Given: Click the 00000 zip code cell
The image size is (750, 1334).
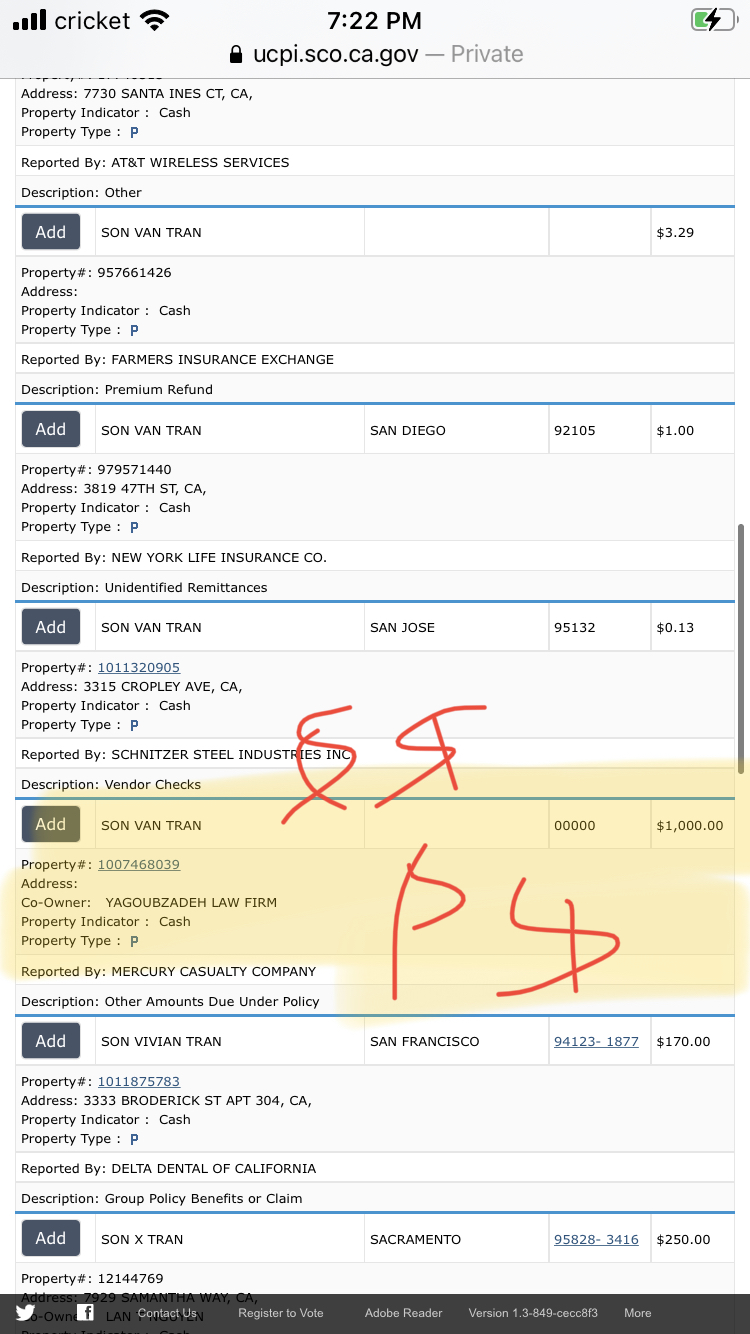Looking at the screenshot, I should [x=600, y=825].
